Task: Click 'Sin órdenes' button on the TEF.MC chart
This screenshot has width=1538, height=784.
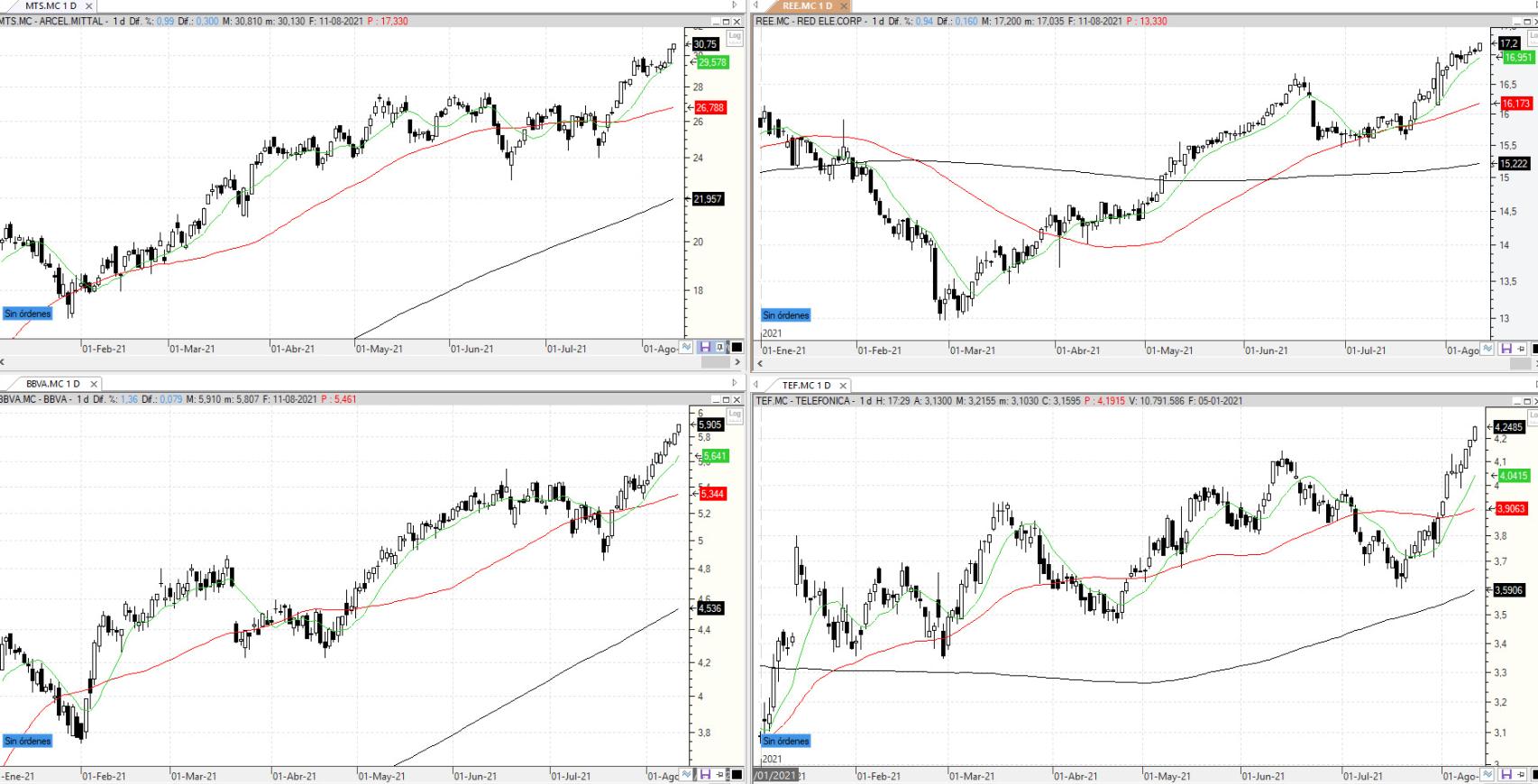Action: (786, 741)
